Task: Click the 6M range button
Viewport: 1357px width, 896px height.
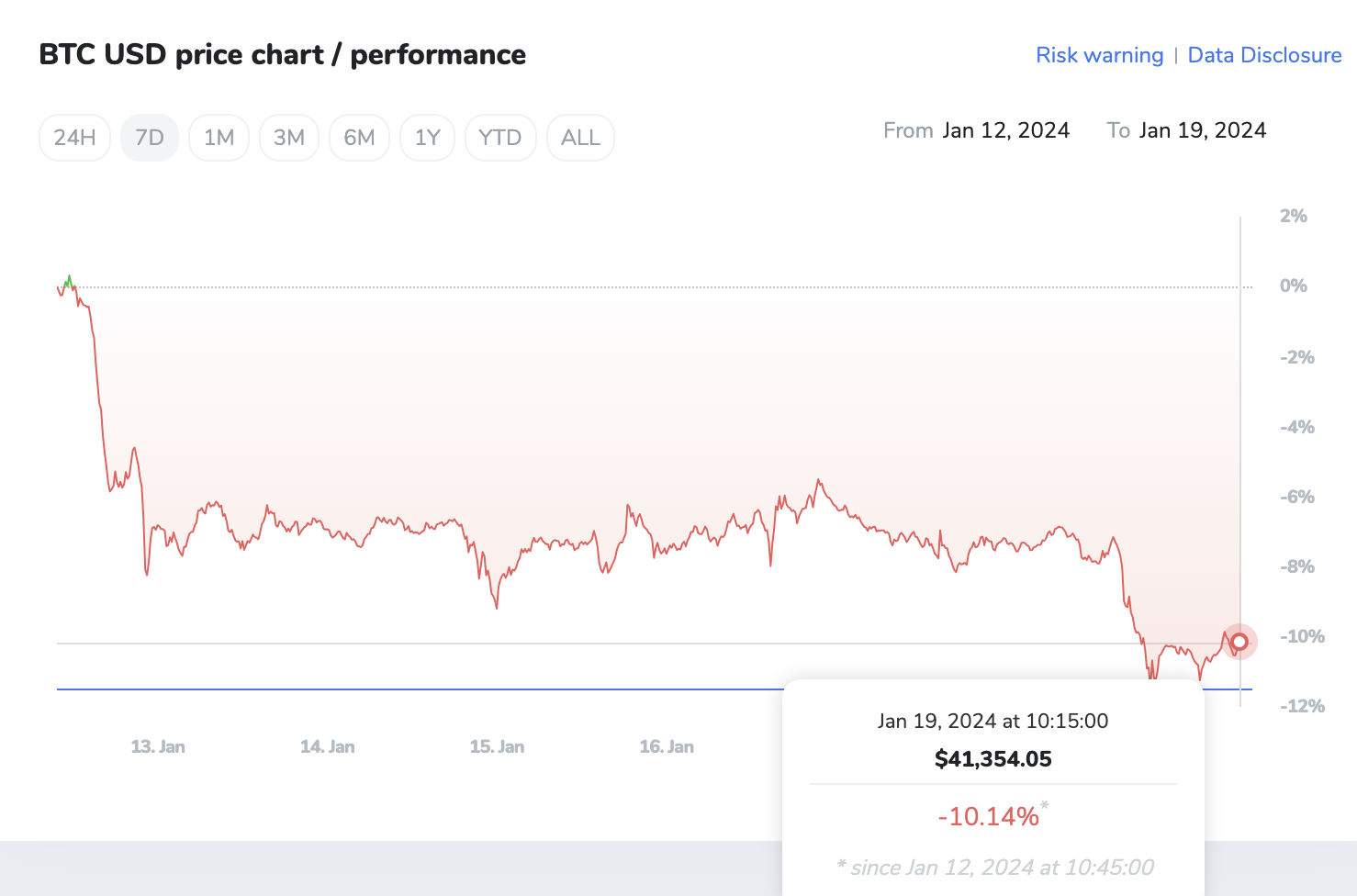Action: (x=359, y=138)
